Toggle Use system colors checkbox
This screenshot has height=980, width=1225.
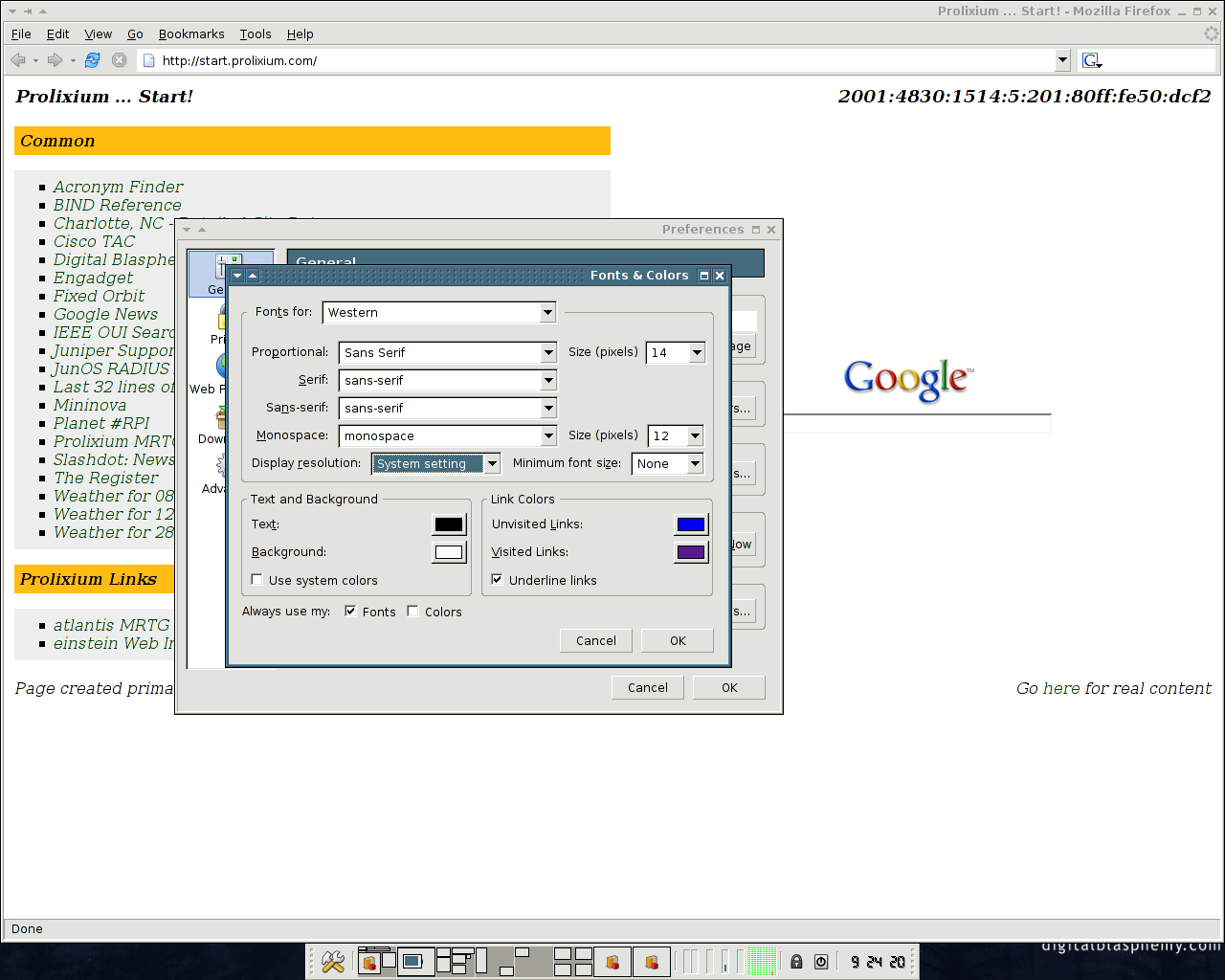pyautogui.click(x=256, y=580)
